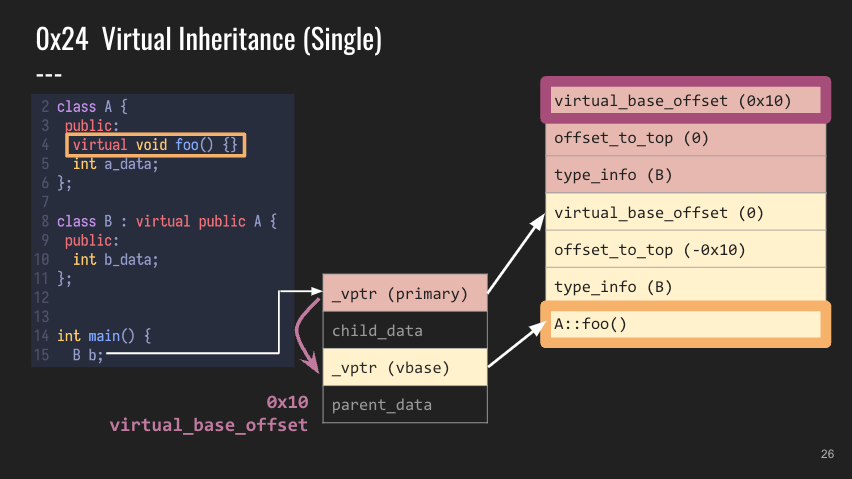
Task: Click the '_vptr (vbase)' memory cell
Action: coord(405,367)
